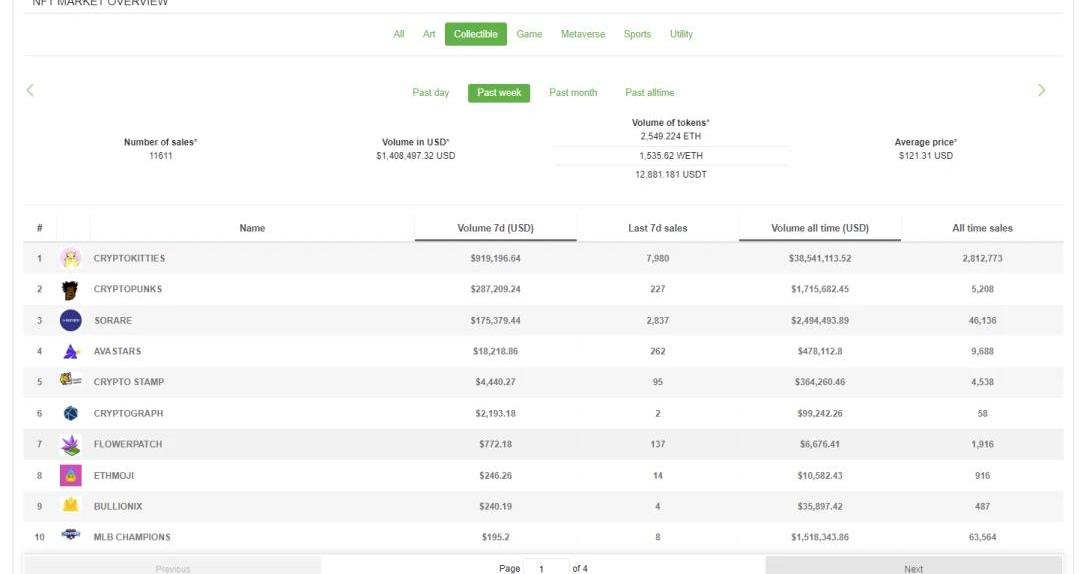This screenshot has width=1080, height=574.
Task: Click the Sorare logo icon
Action: [70, 320]
